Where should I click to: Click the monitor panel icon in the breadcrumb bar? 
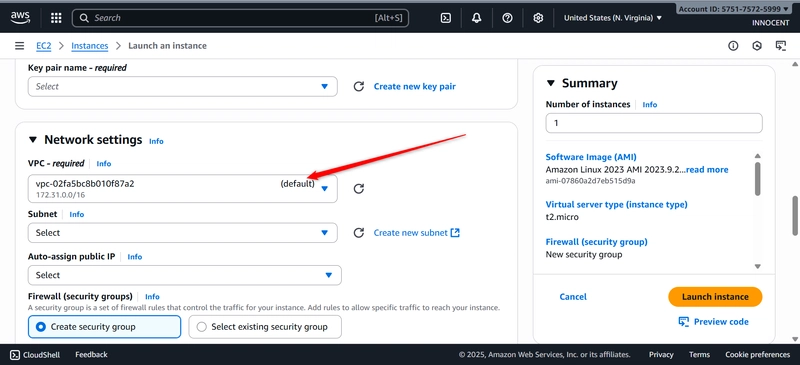781,46
